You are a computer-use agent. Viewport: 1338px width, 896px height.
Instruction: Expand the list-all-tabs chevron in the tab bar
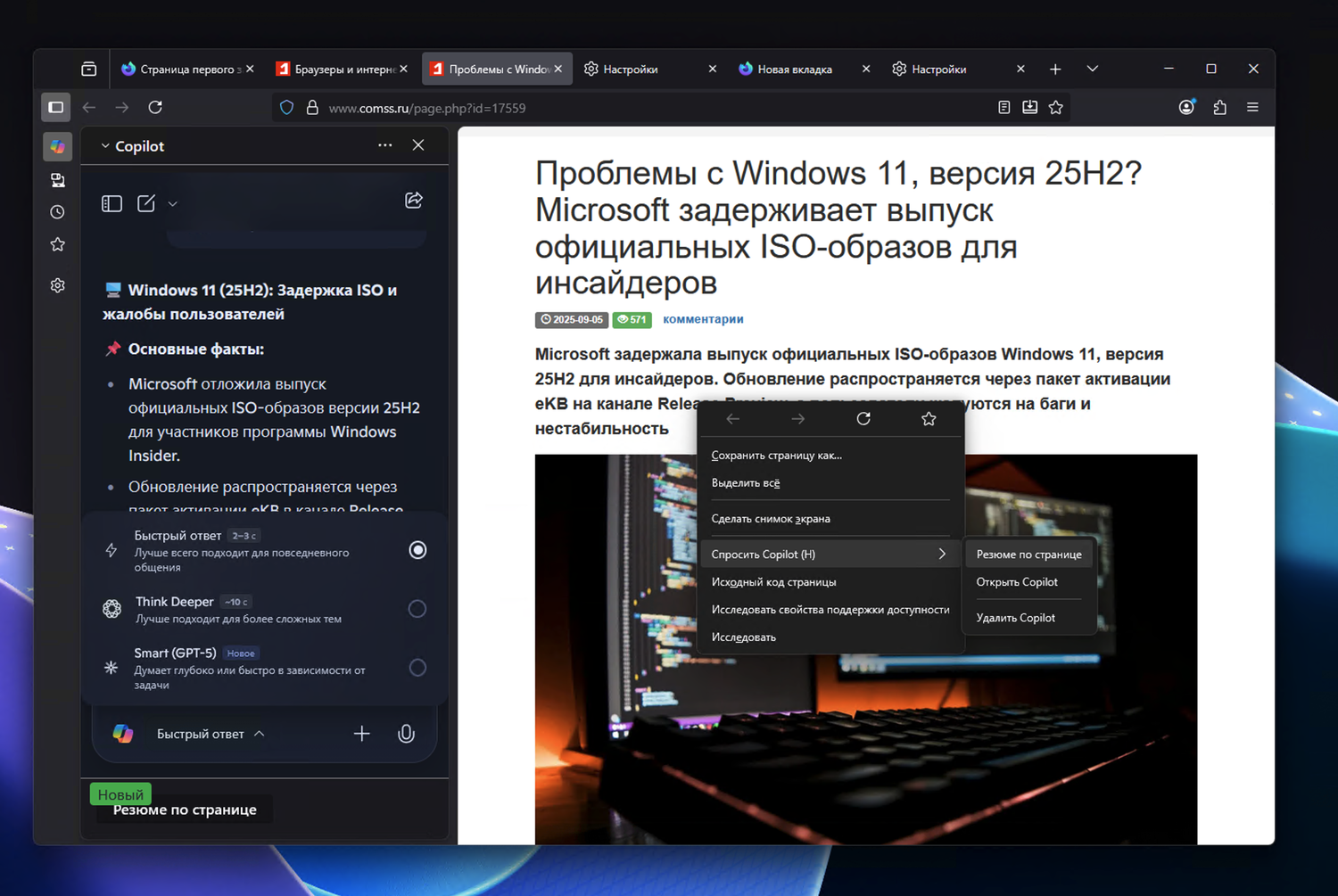tap(1093, 69)
